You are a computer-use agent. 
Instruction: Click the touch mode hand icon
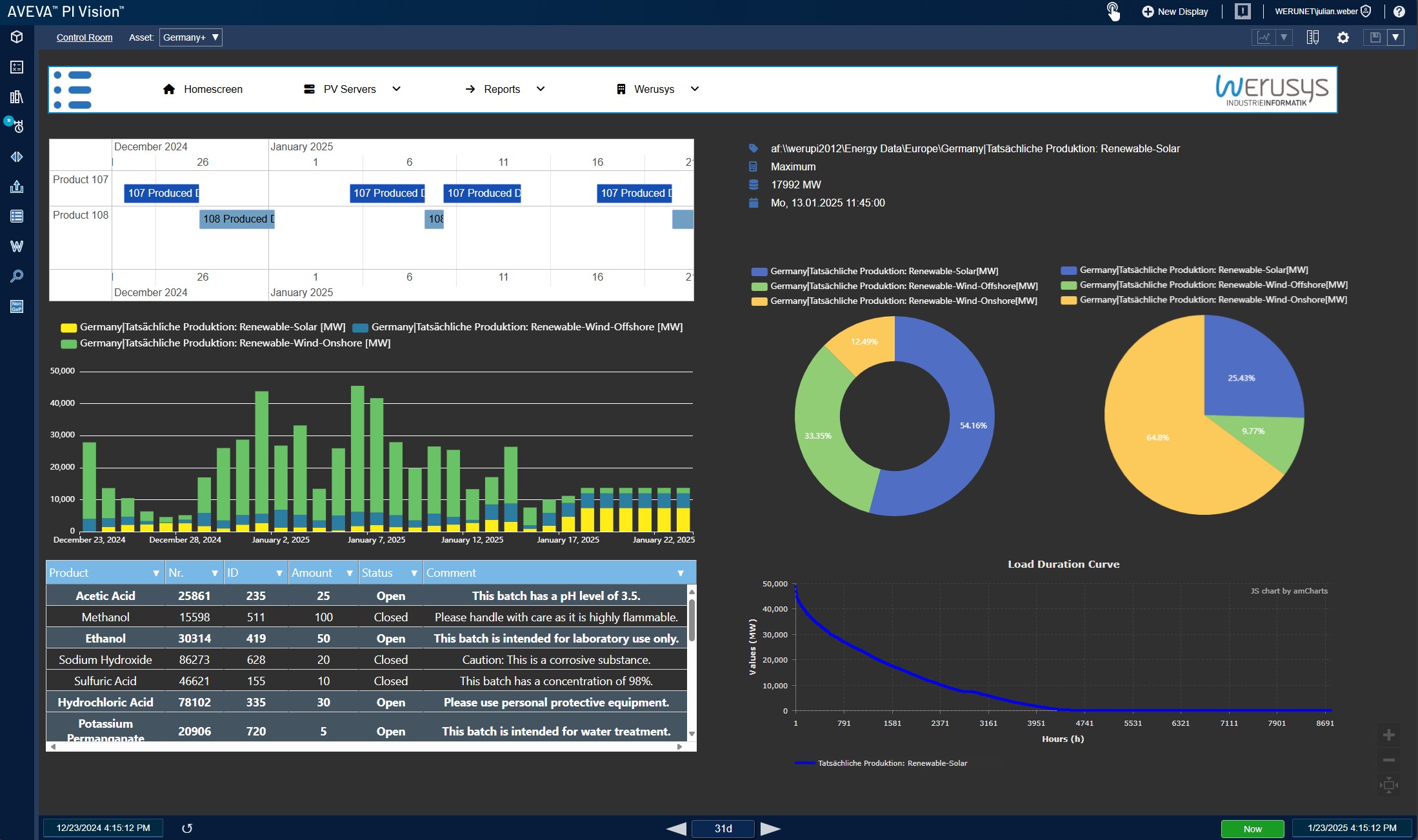1113,11
